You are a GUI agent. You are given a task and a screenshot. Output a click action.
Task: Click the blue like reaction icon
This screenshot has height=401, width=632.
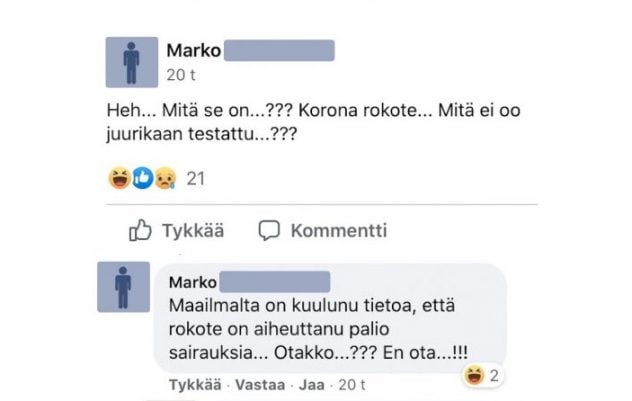143,178
